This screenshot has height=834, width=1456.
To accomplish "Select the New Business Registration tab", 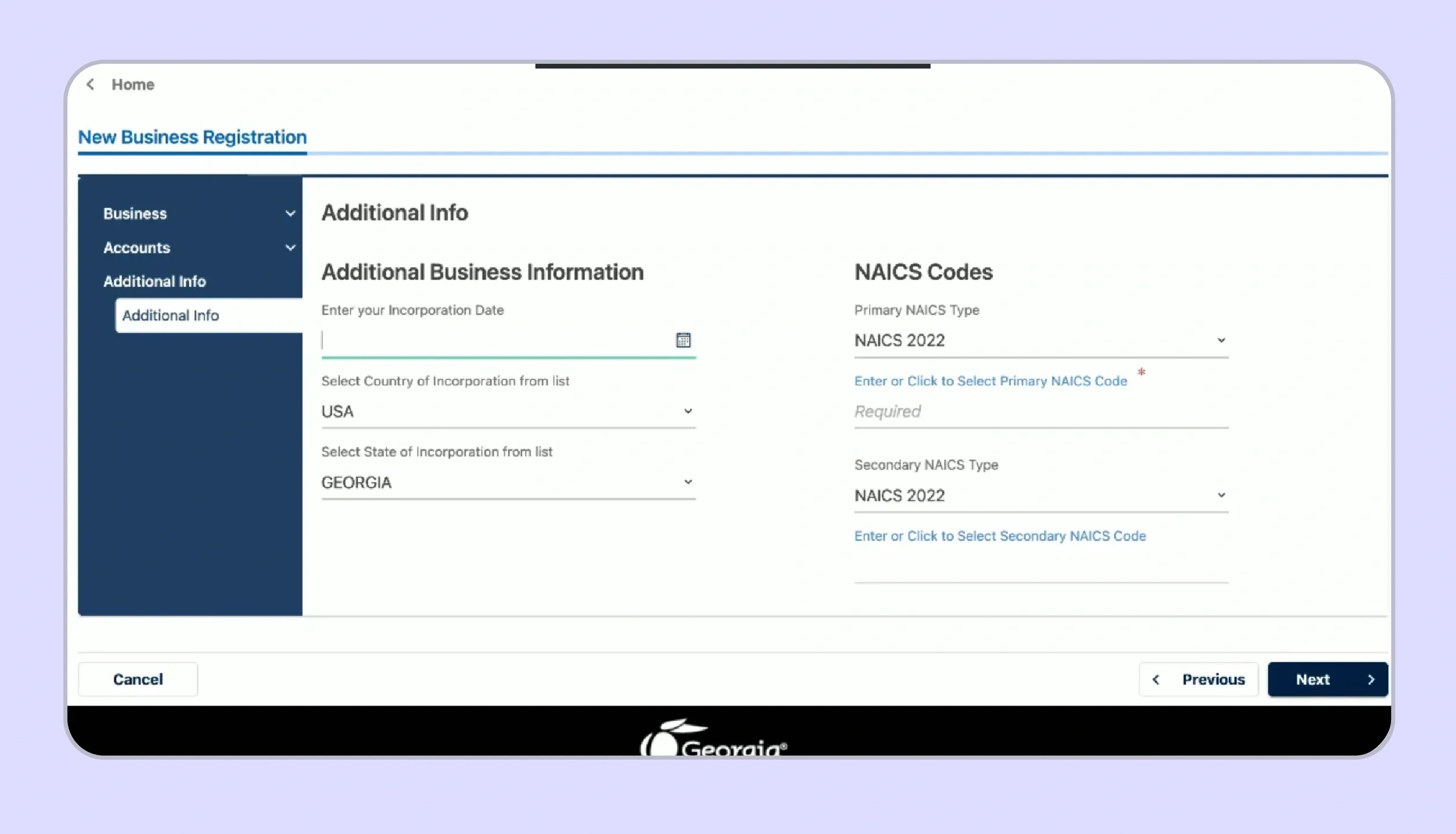I will [x=193, y=137].
